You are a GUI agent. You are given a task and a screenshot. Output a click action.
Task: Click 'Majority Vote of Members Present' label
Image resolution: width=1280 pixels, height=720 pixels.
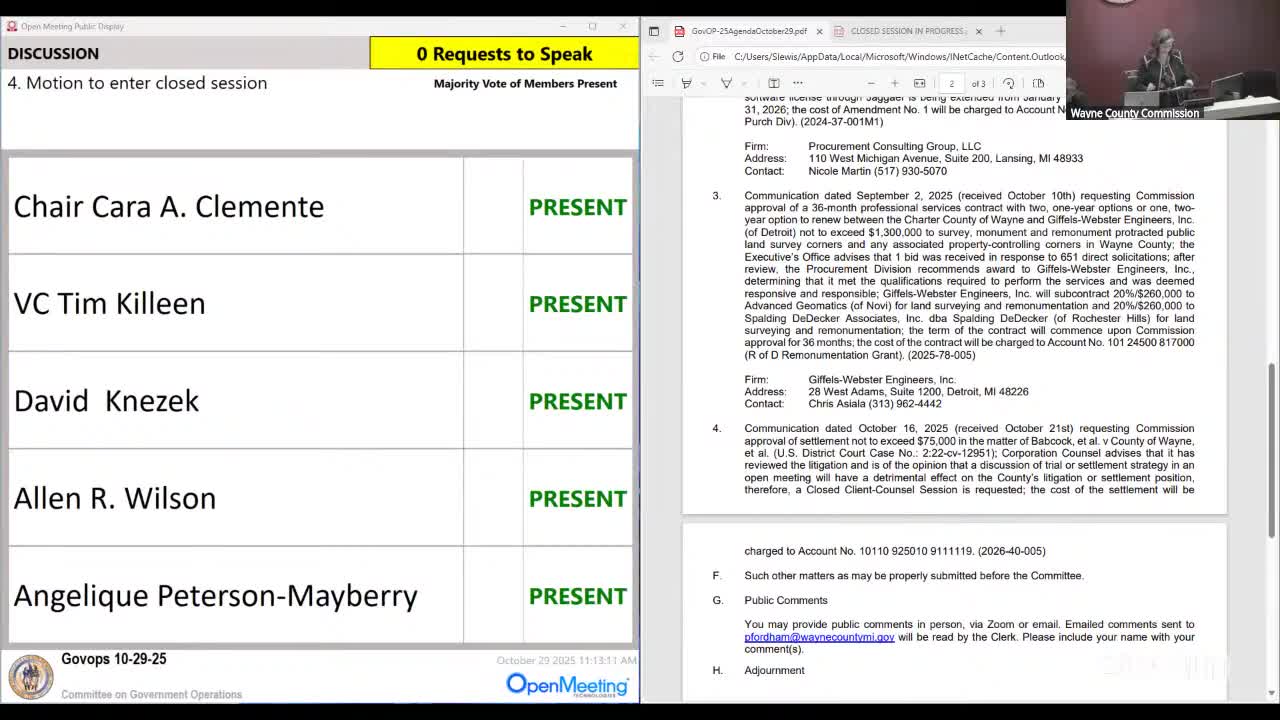point(525,84)
